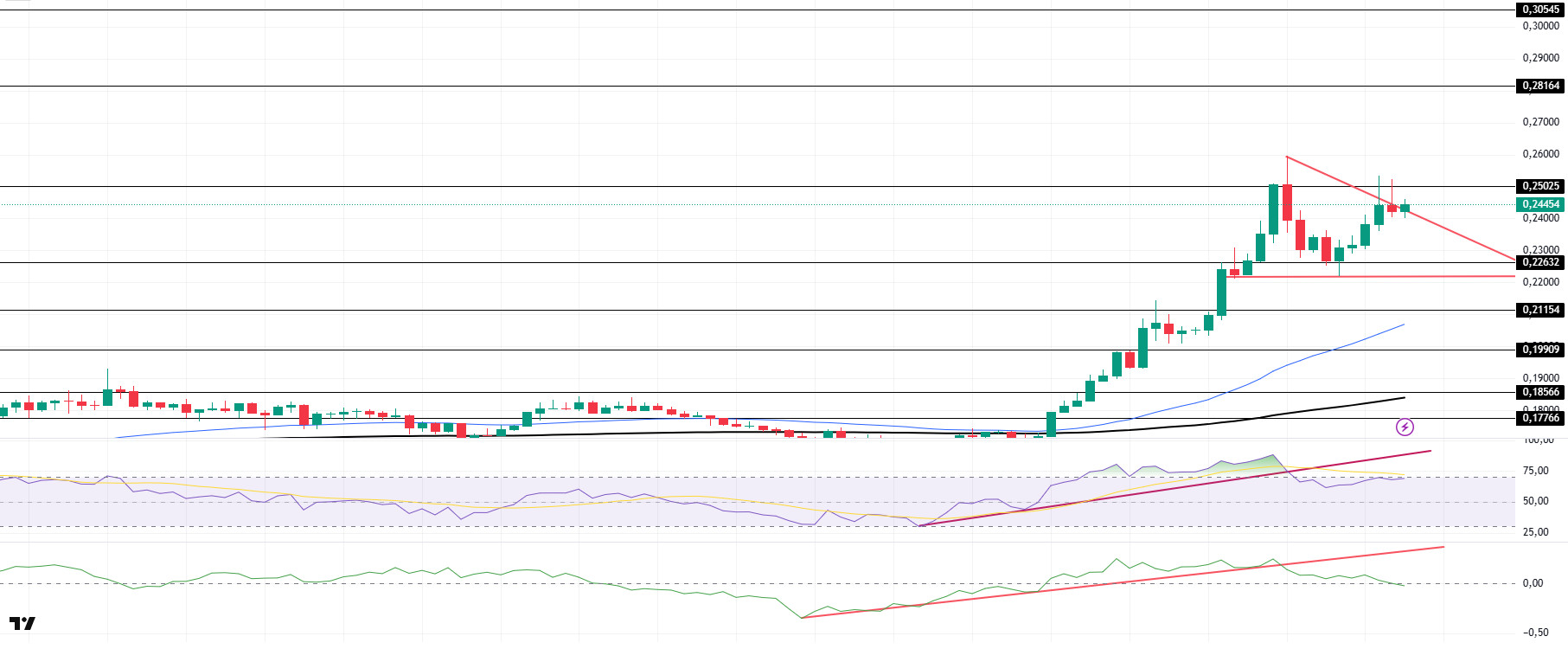Click the green current price 0,24454 label
Viewport: 1568px width, 649px height.
click(x=1541, y=204)
